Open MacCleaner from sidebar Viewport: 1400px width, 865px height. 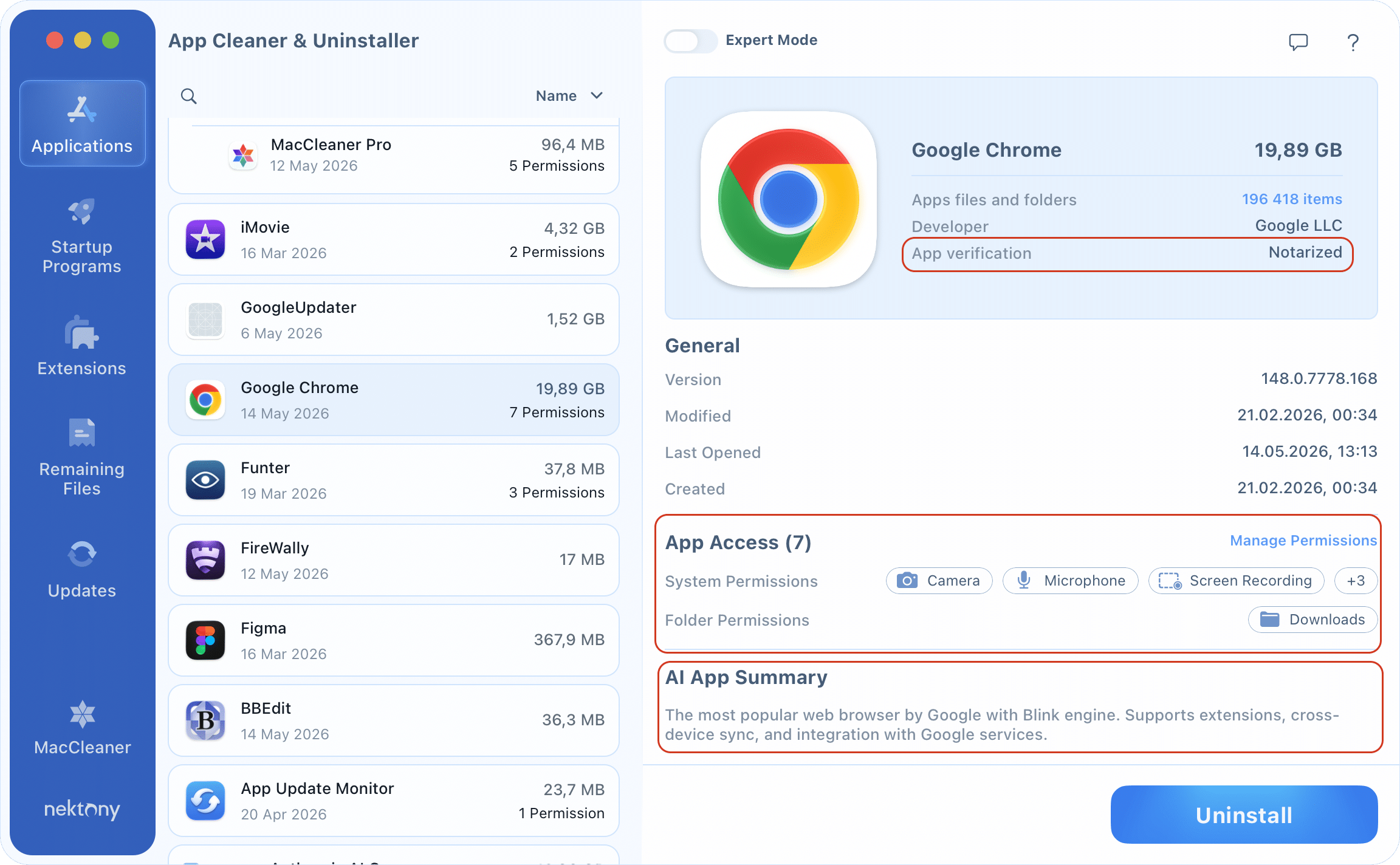[x=82, y=728]
